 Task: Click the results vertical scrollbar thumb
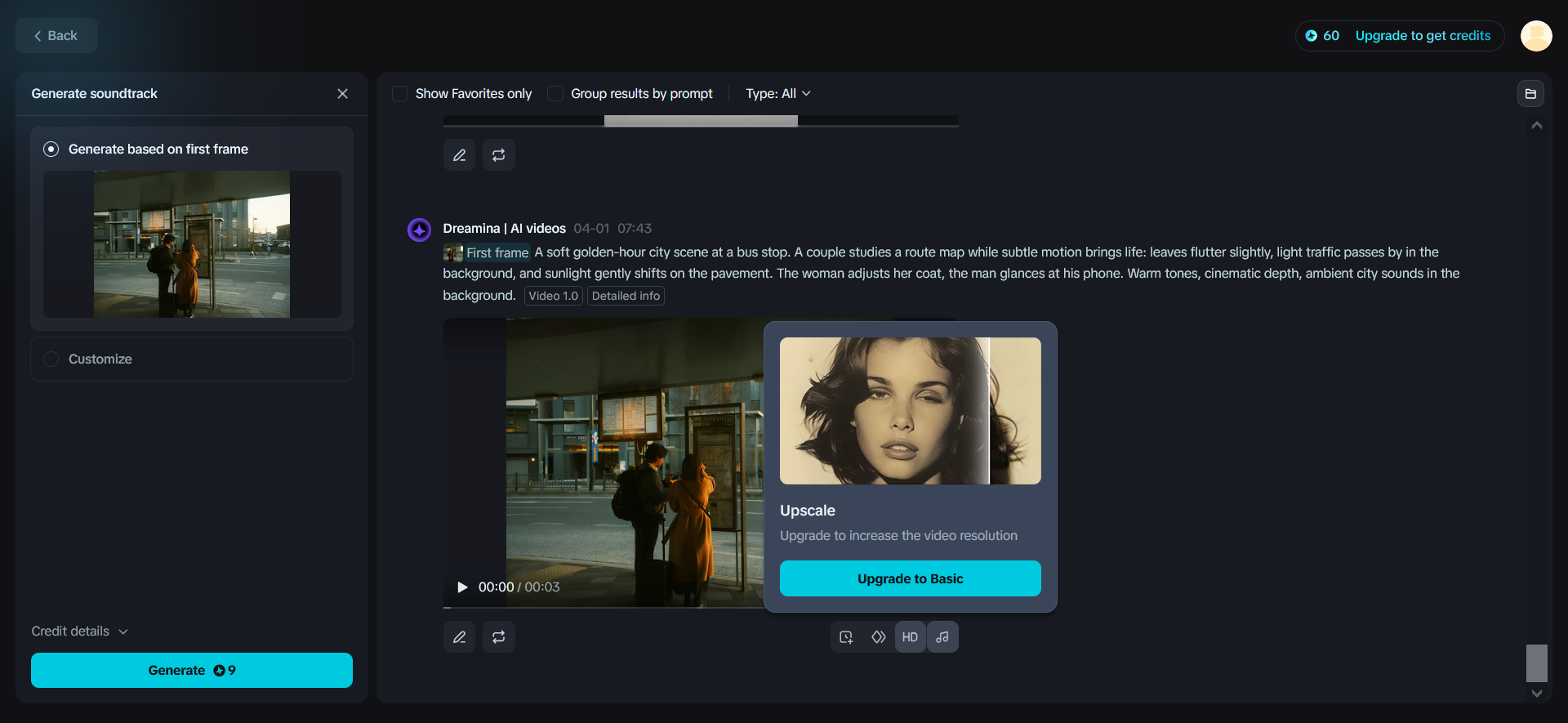click(x=1537, y=663)
